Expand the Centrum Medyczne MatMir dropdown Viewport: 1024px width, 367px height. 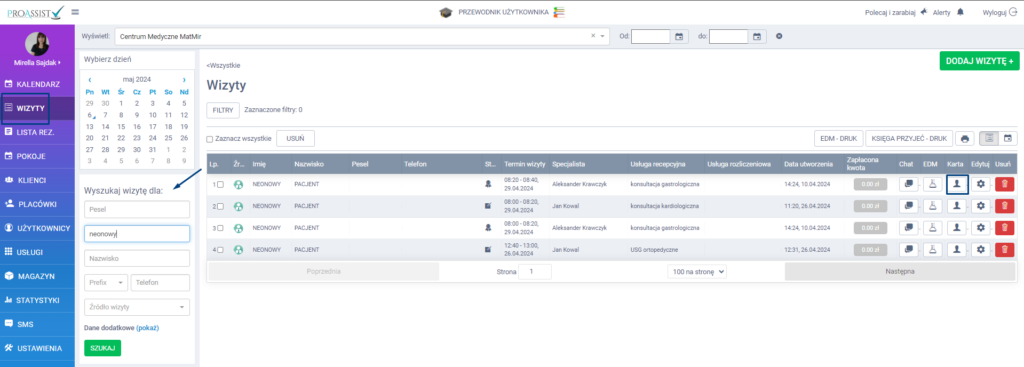coord(603,37)
